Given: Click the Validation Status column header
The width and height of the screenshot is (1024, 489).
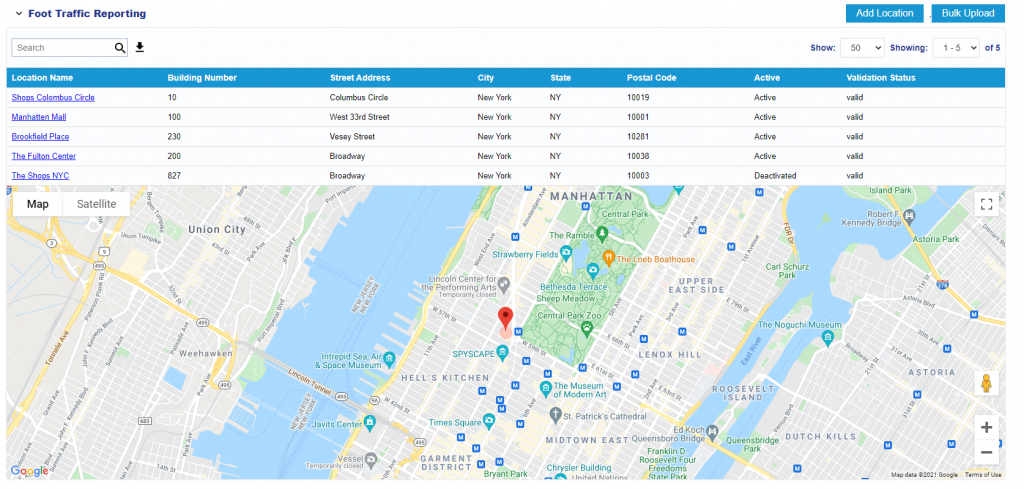Looking at the screenshot, I should coord(881,78).
